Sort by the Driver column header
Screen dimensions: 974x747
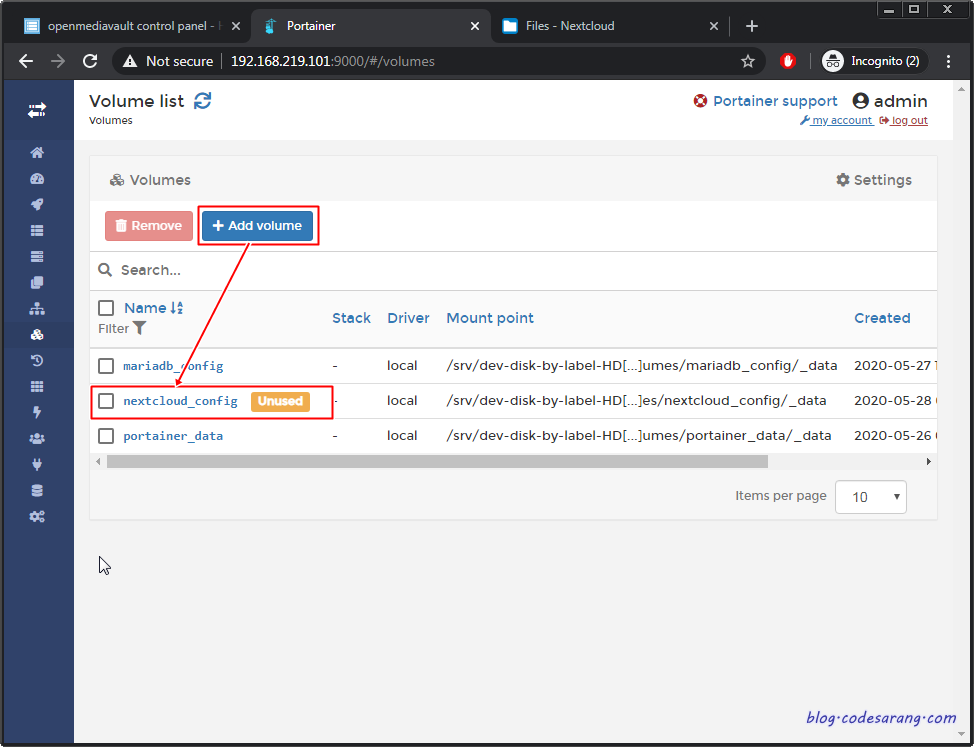pos(408,318)
